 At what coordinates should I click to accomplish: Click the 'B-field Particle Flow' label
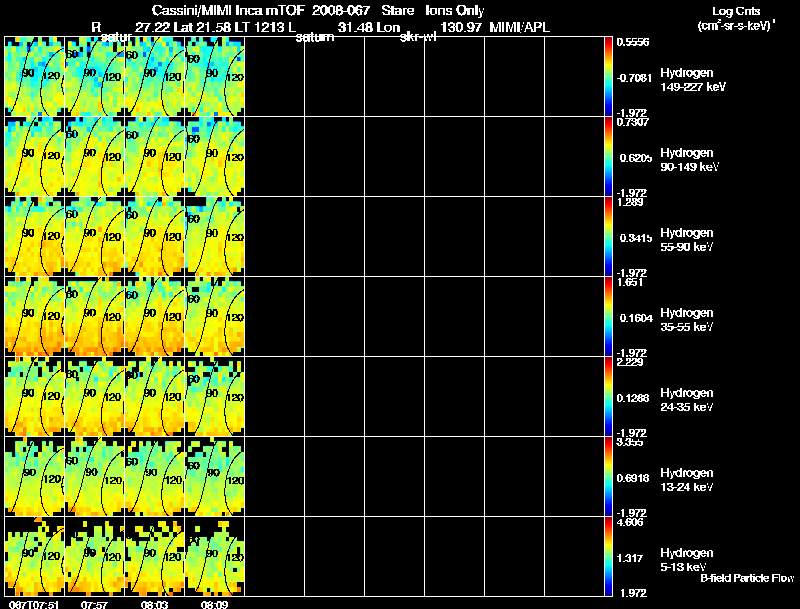click(x=747, y=578)
